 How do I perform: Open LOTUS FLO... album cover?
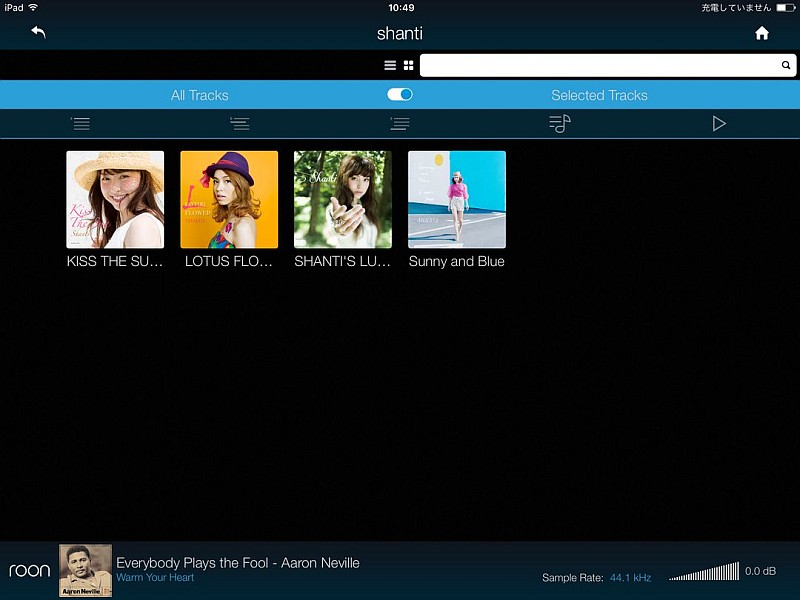tap(229, 199)
